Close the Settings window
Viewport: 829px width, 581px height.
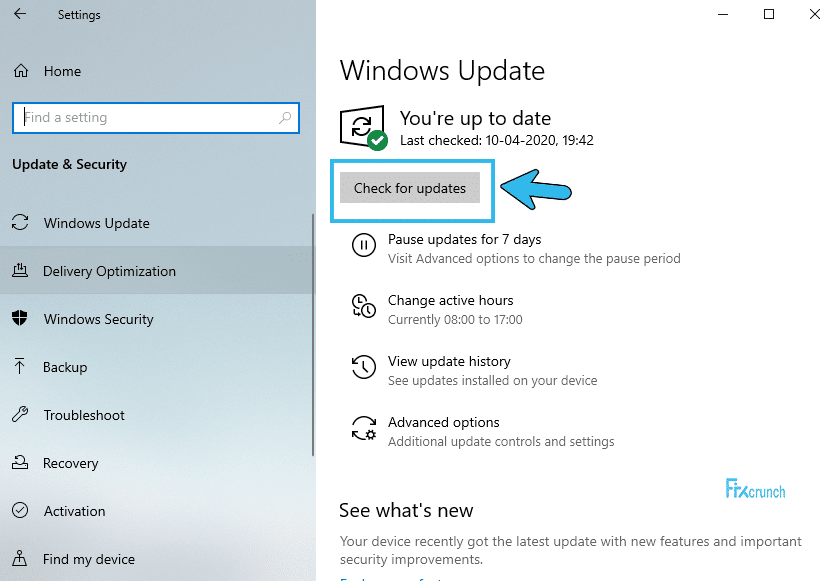tap(815, 14)
